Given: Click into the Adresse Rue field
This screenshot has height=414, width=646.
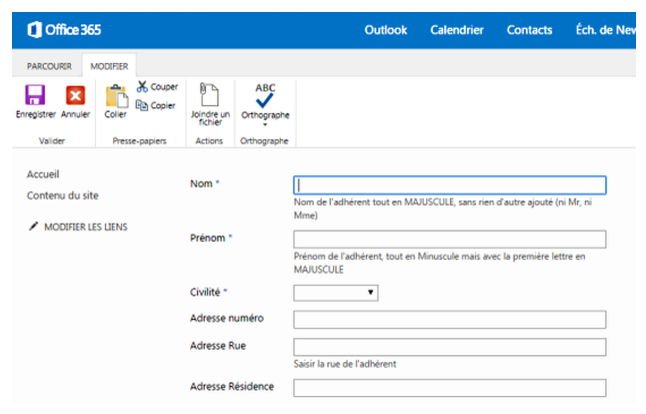Looking at the screenshot, I should [449, 347].
